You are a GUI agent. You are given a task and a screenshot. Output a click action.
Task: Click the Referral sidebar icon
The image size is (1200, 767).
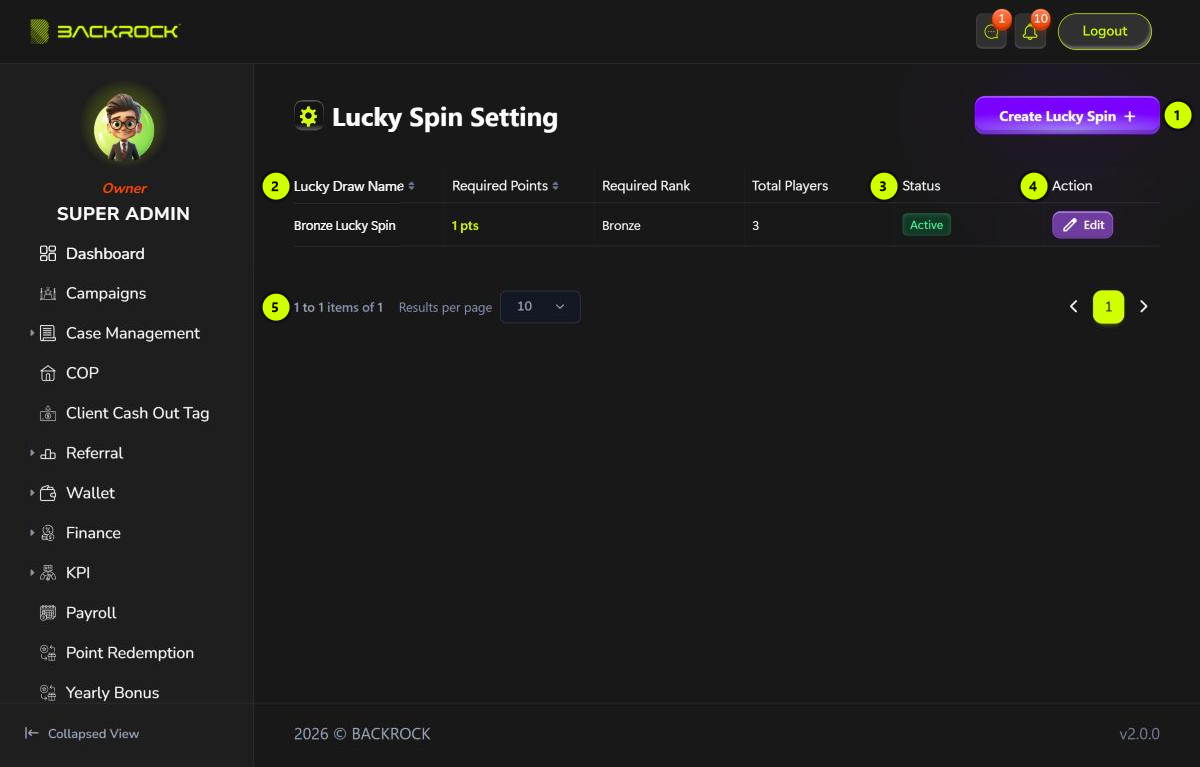[x=48, y=454]
